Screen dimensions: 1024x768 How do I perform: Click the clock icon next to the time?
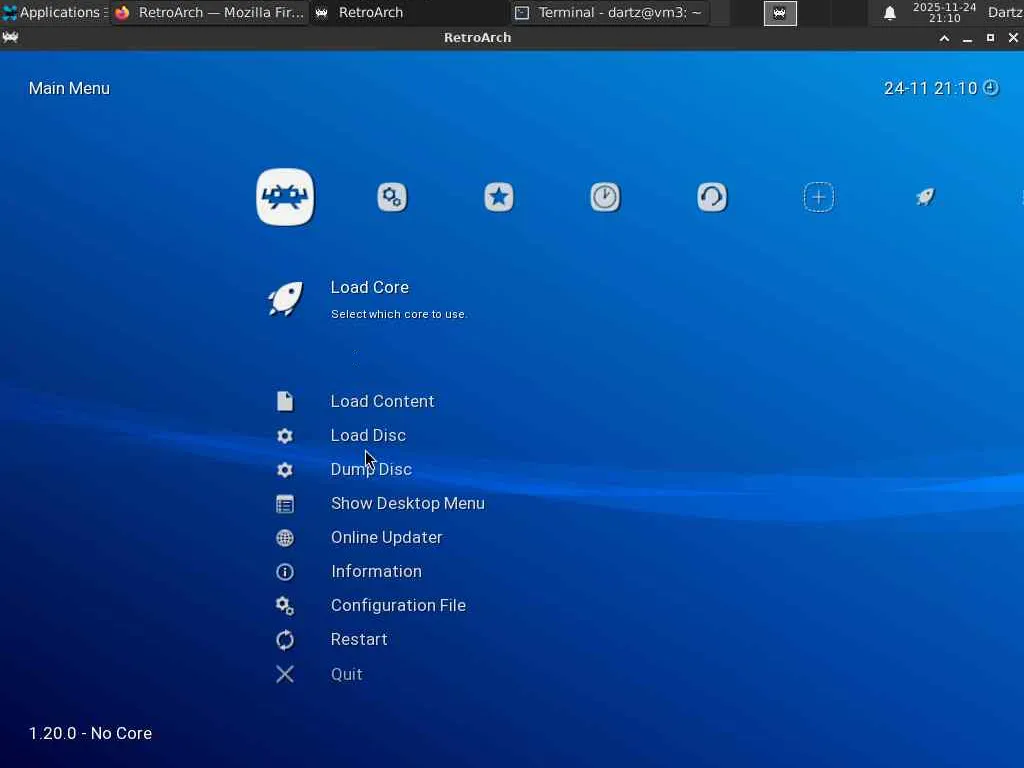(991, 88)
